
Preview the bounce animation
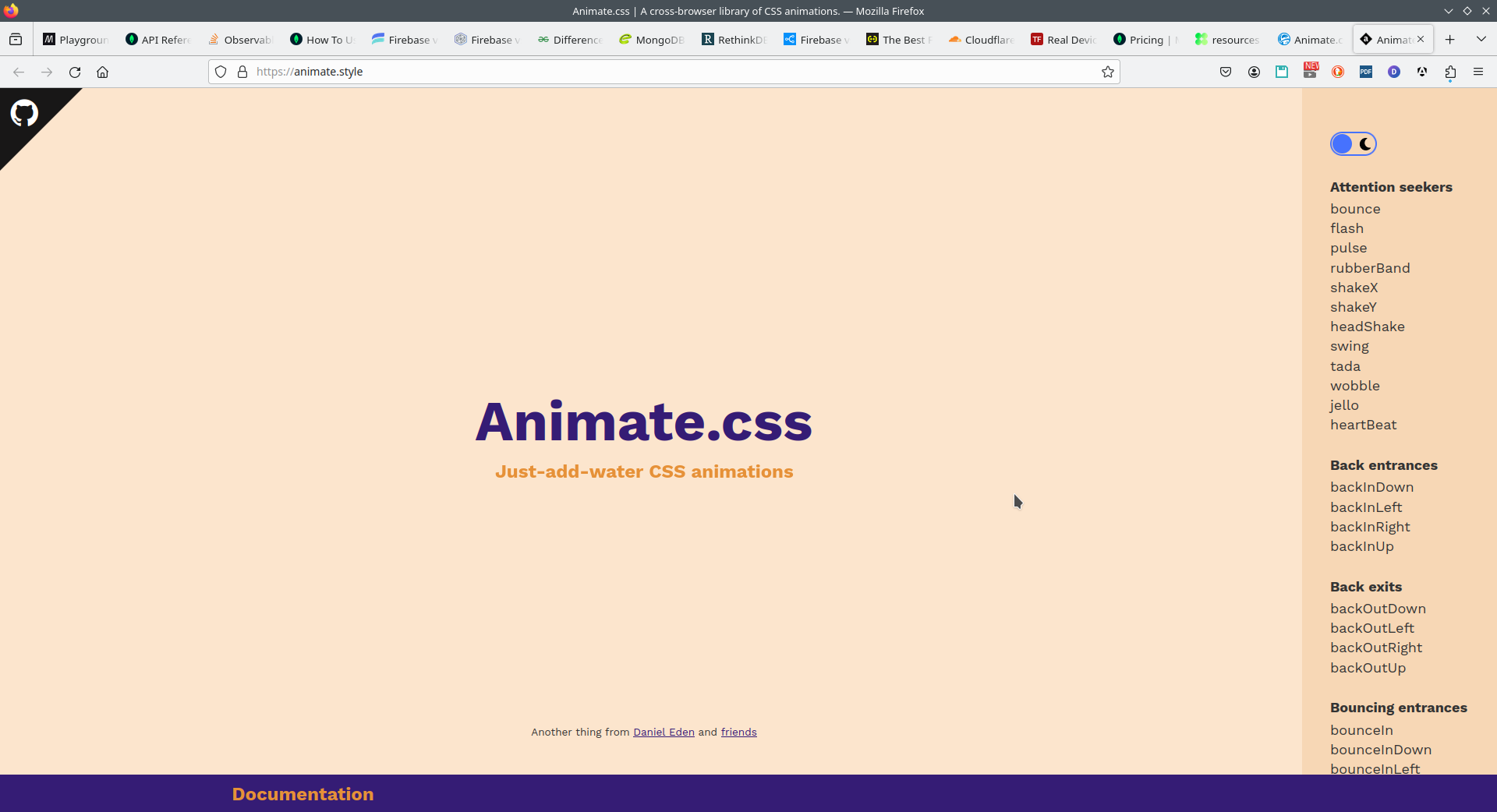[1354, 208]
